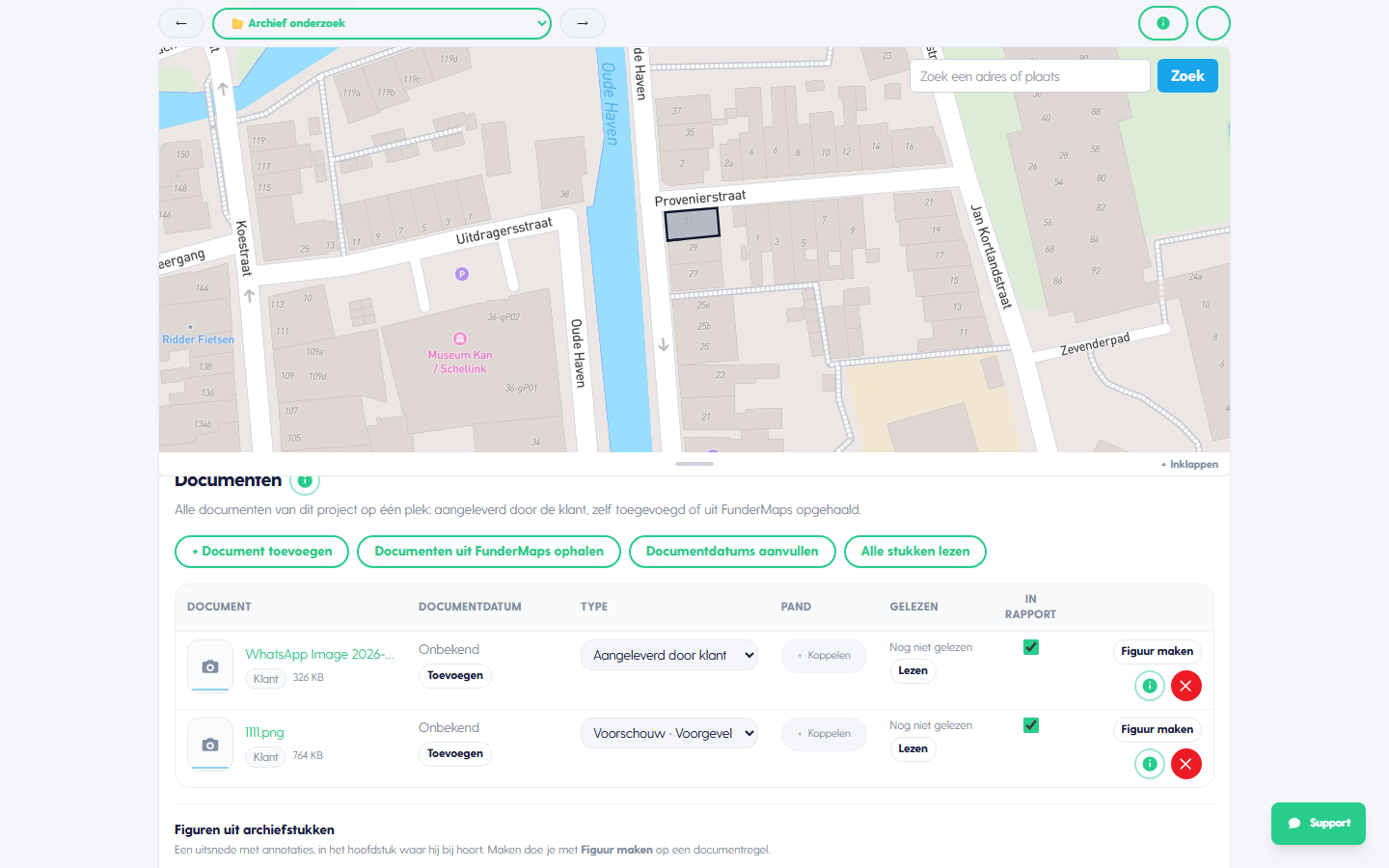Click the Documentdatum column header
1389x868 pixels.
click(x=470, y=607)
